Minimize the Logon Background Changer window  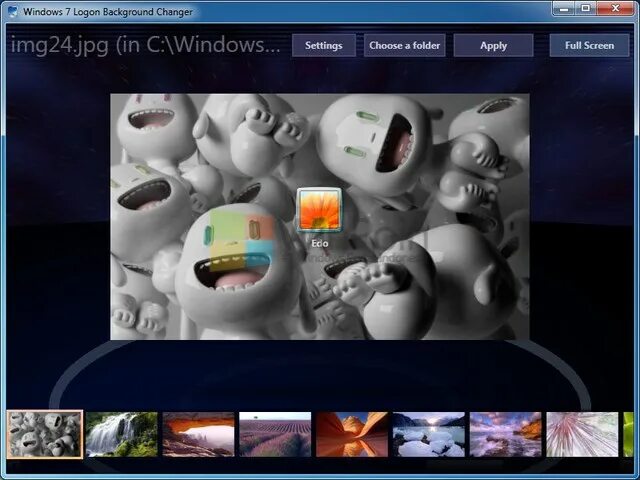coord(564,8)
